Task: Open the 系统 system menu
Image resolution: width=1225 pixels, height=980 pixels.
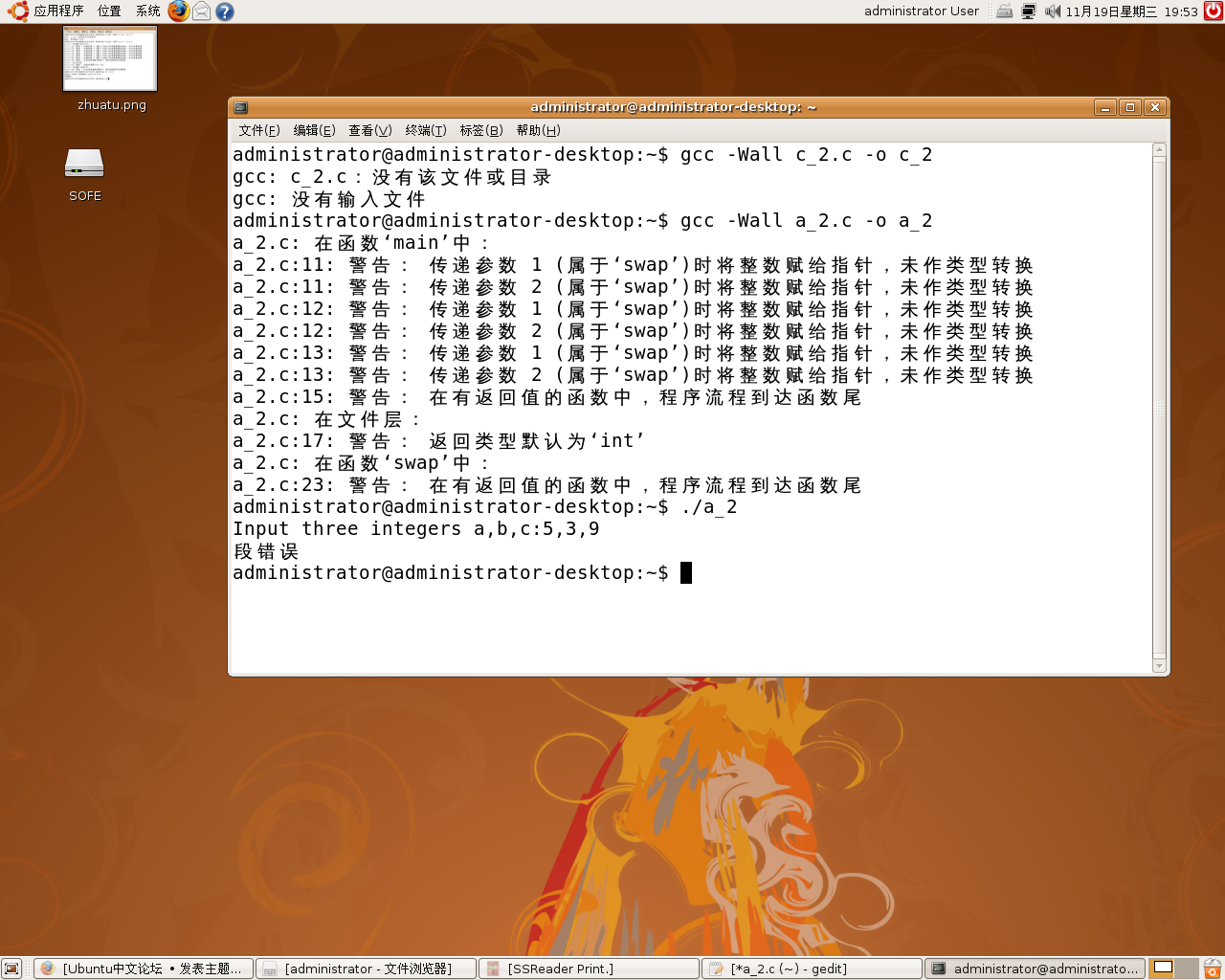Action: 148,11
